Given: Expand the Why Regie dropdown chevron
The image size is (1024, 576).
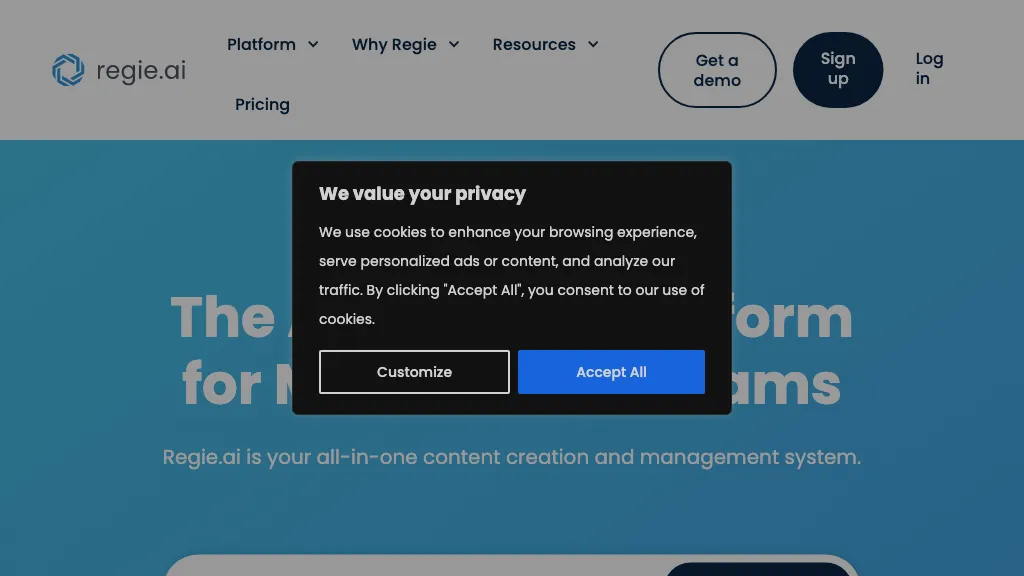Looking at the screenshot, I should pyautogui.click(x=454, y=45).
